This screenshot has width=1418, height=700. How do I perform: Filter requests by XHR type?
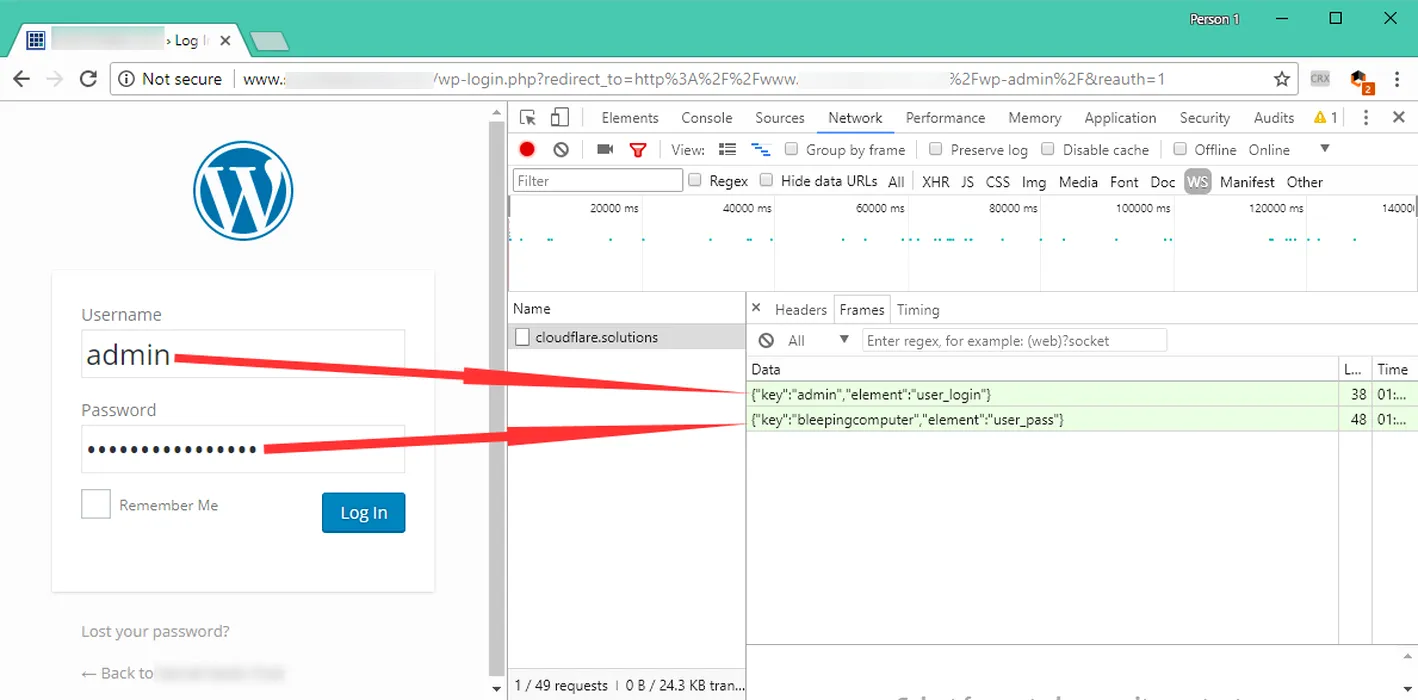pyautogui.click(x=936, y=182)
